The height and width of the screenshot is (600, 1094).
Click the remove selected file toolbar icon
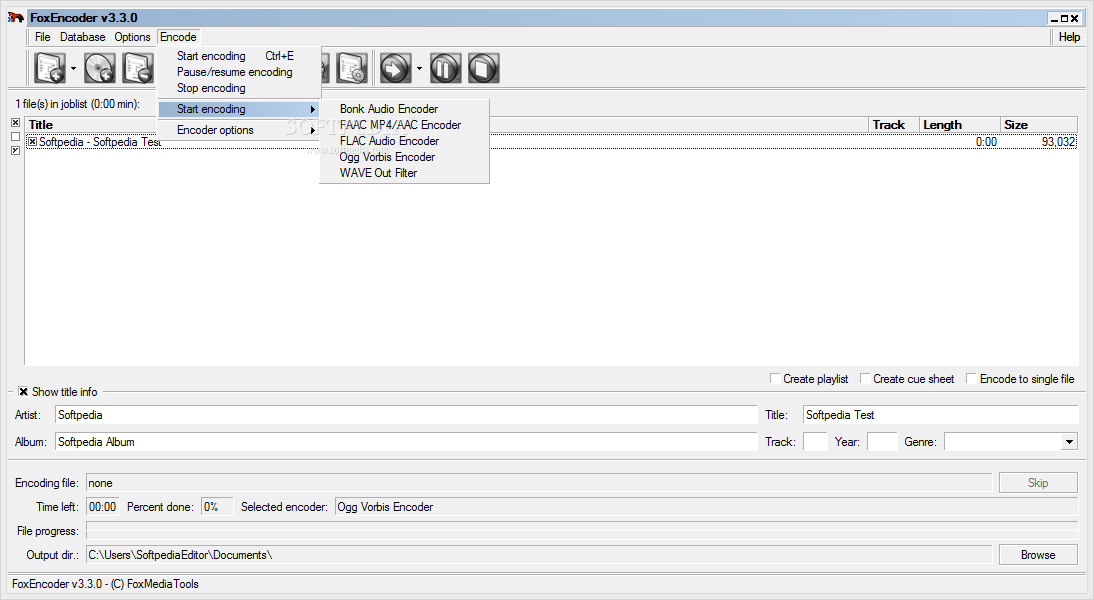click(138, 68)
